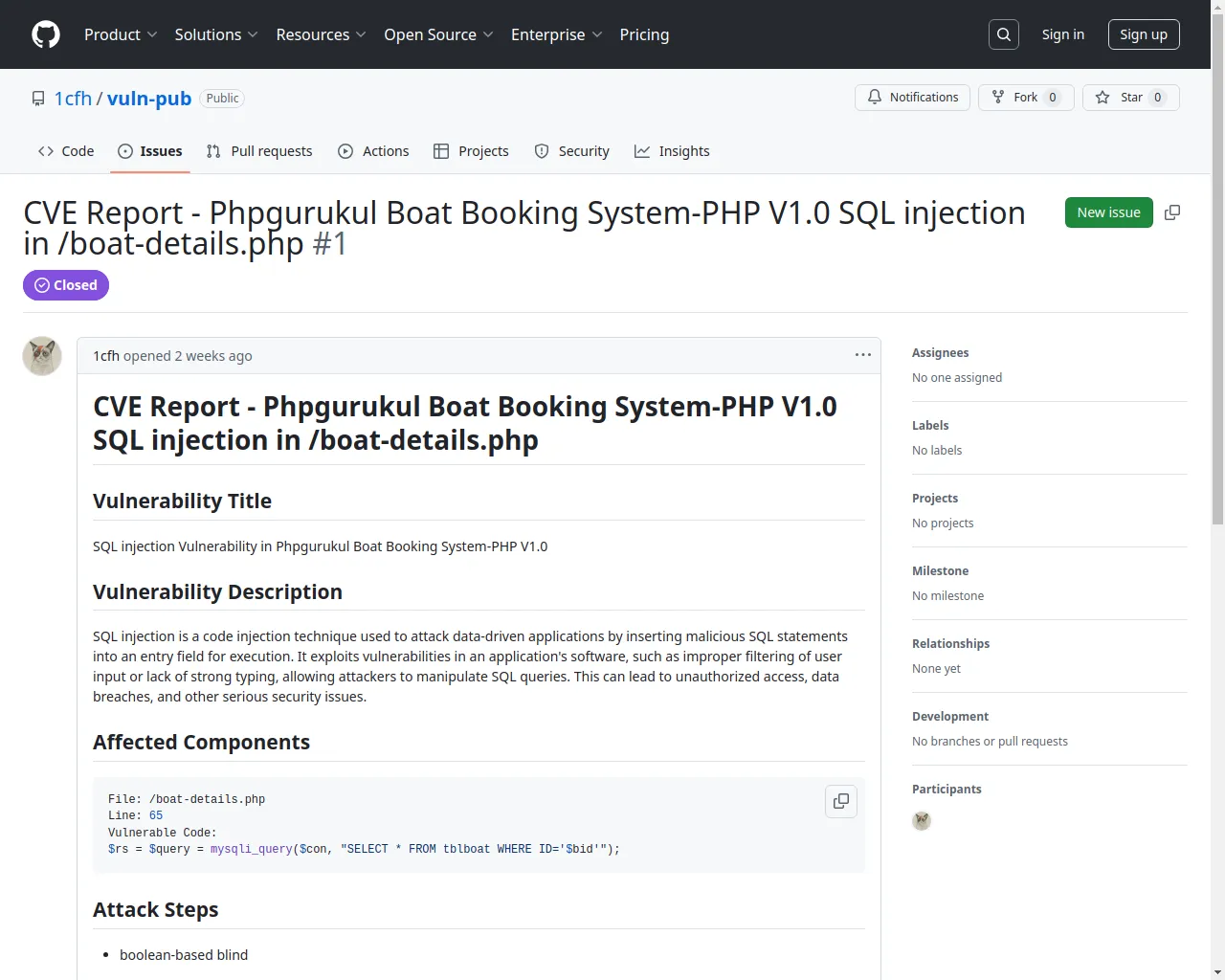This screenshot has width=1225, height=980.
Task: Star the vuln-pub repository
Action: pyautogui.click(x=1131, y=98)
